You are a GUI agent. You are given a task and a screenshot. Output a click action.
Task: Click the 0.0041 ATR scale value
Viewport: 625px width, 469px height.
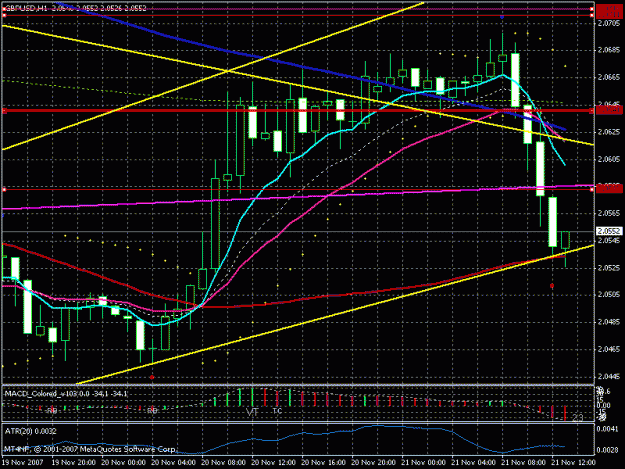pyautogui.click(x=607, y=429)
